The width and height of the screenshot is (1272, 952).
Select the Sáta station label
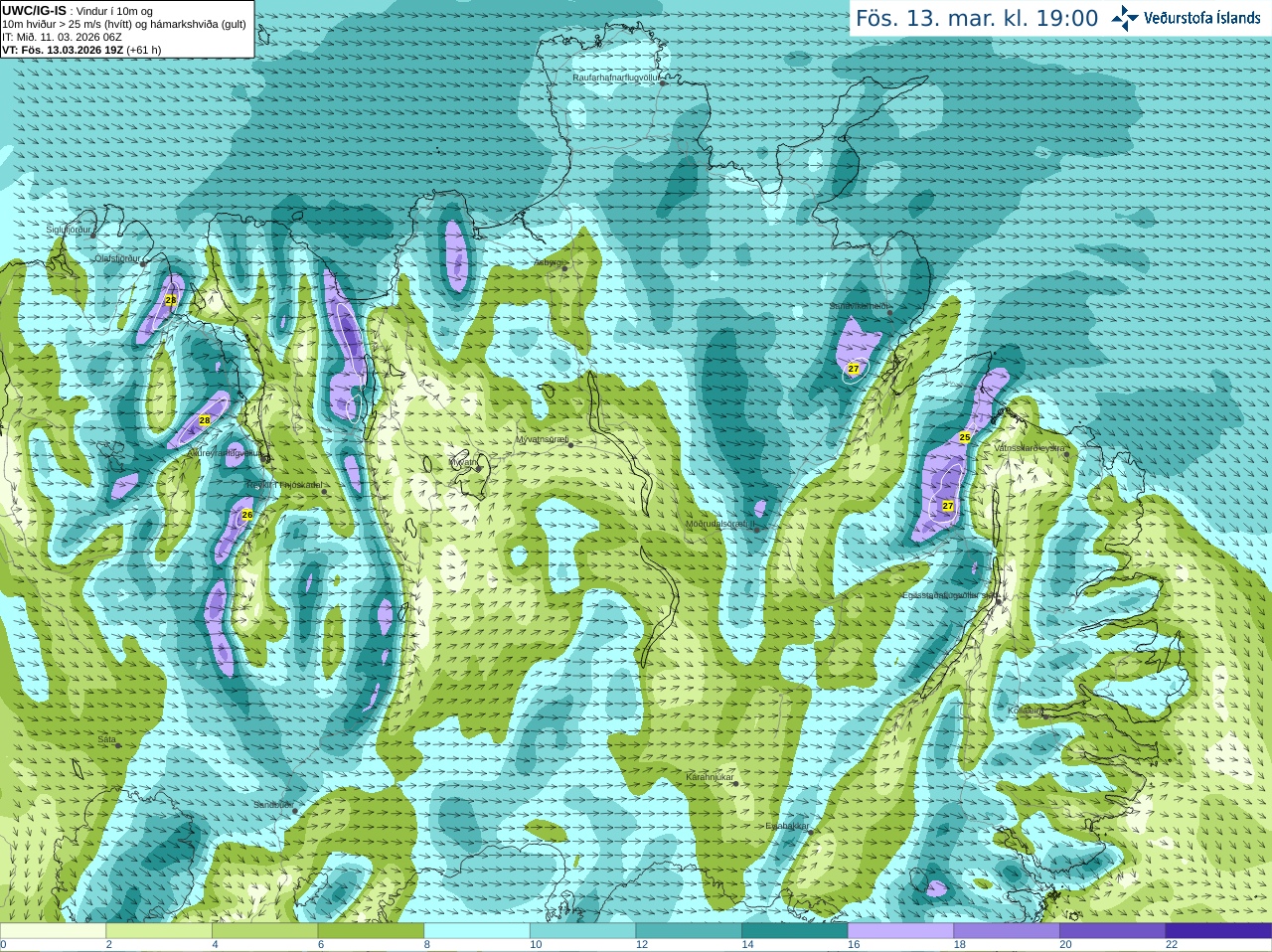pos(106,739)
